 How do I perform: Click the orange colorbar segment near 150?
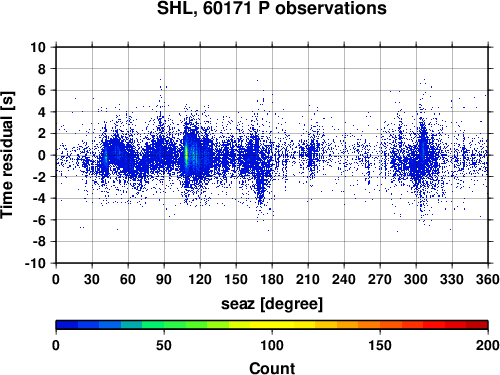point(380,325)
